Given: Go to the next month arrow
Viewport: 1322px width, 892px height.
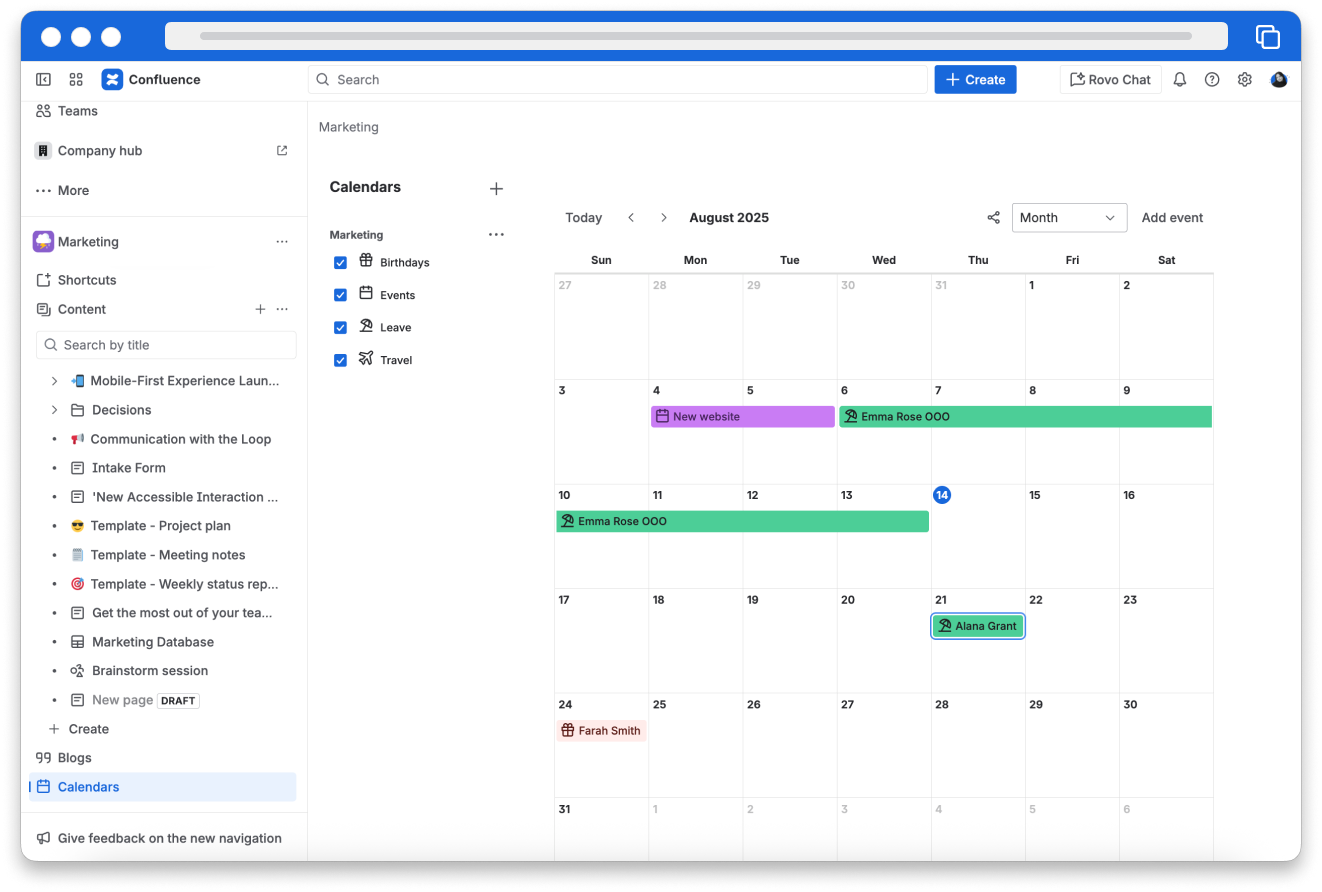Looking at the screenshot, I should [663, 218].
